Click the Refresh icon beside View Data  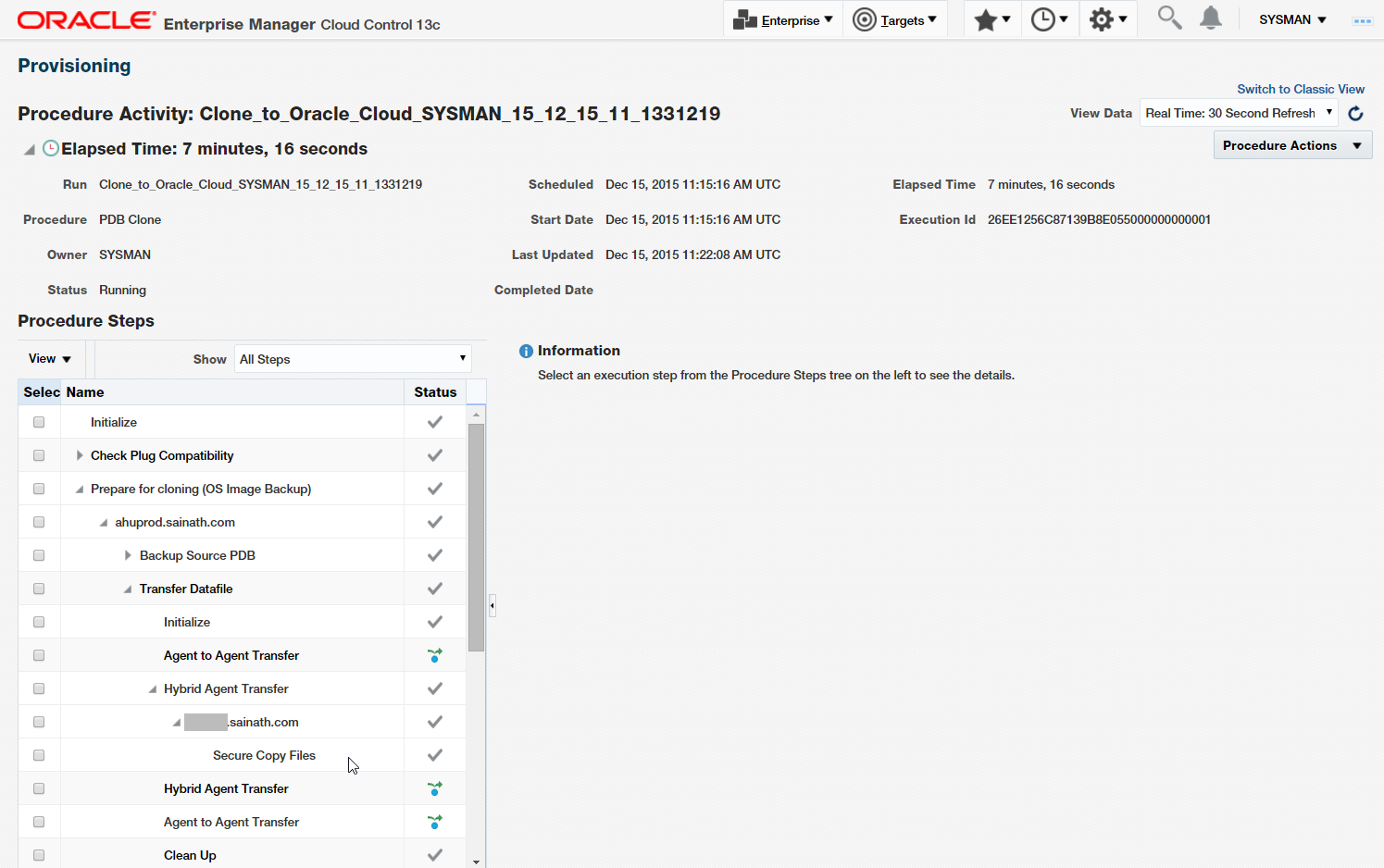[1355, 113]
